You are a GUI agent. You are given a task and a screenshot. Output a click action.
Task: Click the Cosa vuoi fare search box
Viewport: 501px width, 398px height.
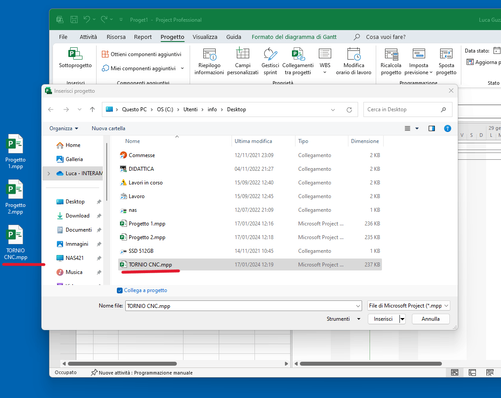tap(386, 37)
